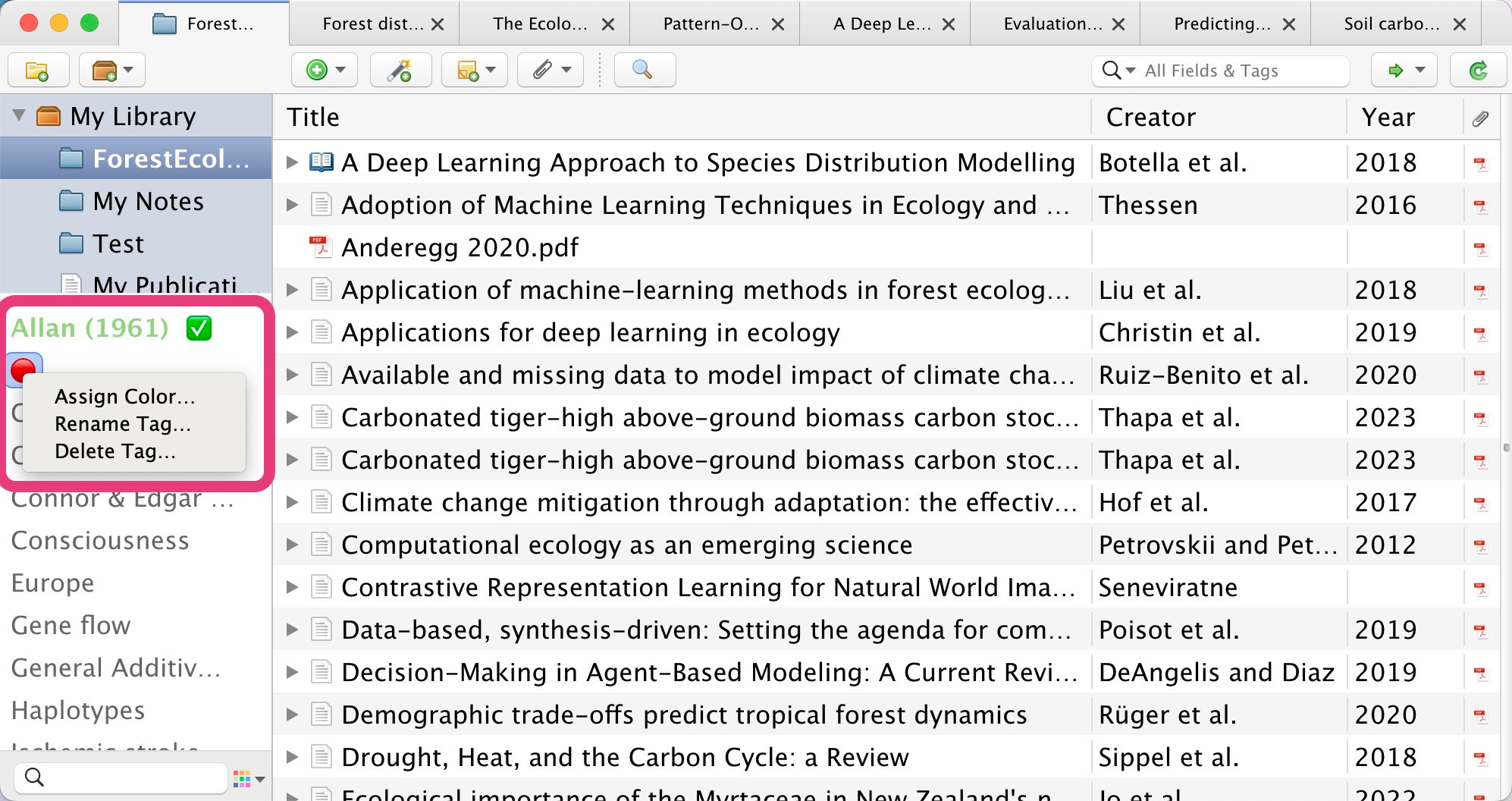The width and height of the screenshot is (1512, 801).
Task: Open advanced search via magnifying glass icon
Action: 644,70
